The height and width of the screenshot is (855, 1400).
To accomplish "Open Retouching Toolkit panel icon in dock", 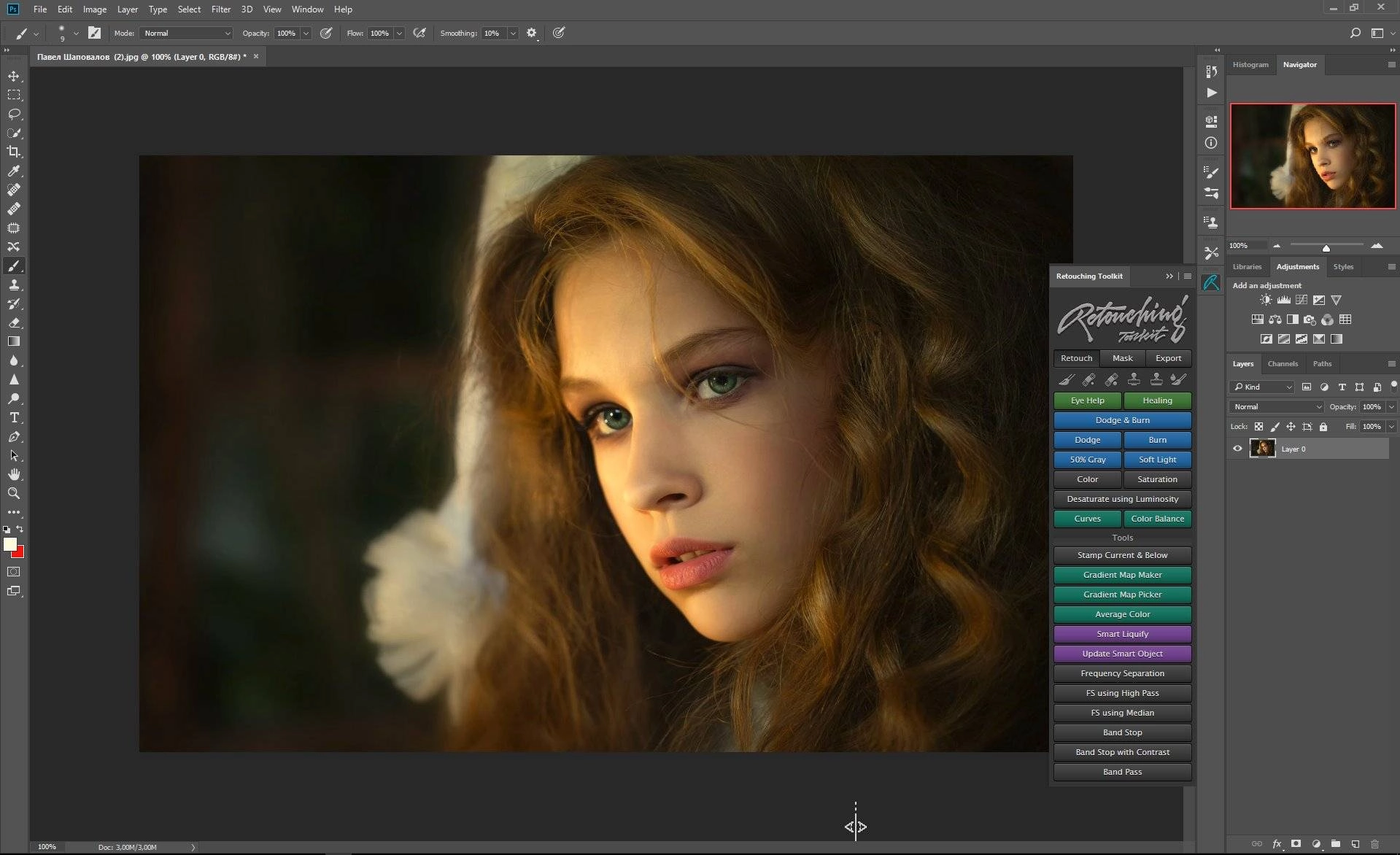I will point(1212,282).
